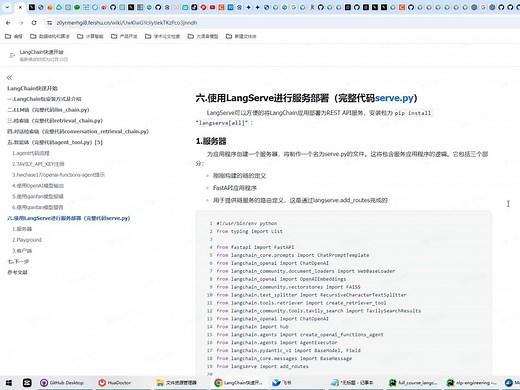
Task: Open the 大语言模型 bookmark folder
Action: point(203,36)
